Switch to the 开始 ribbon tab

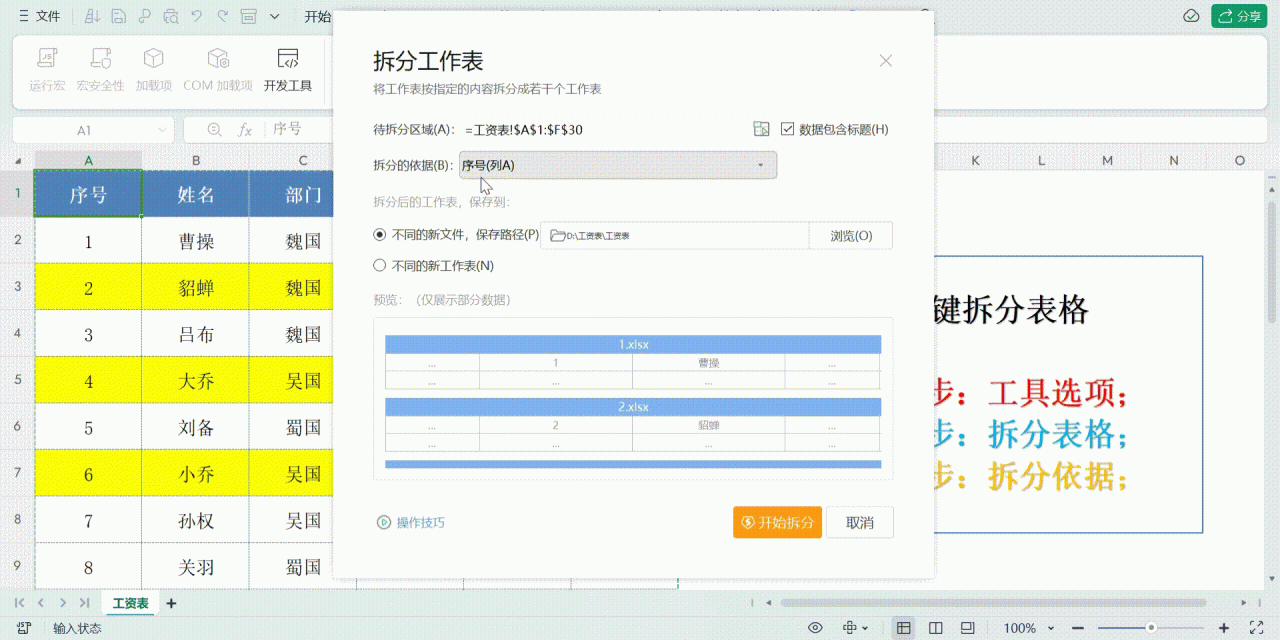(317, 16)
